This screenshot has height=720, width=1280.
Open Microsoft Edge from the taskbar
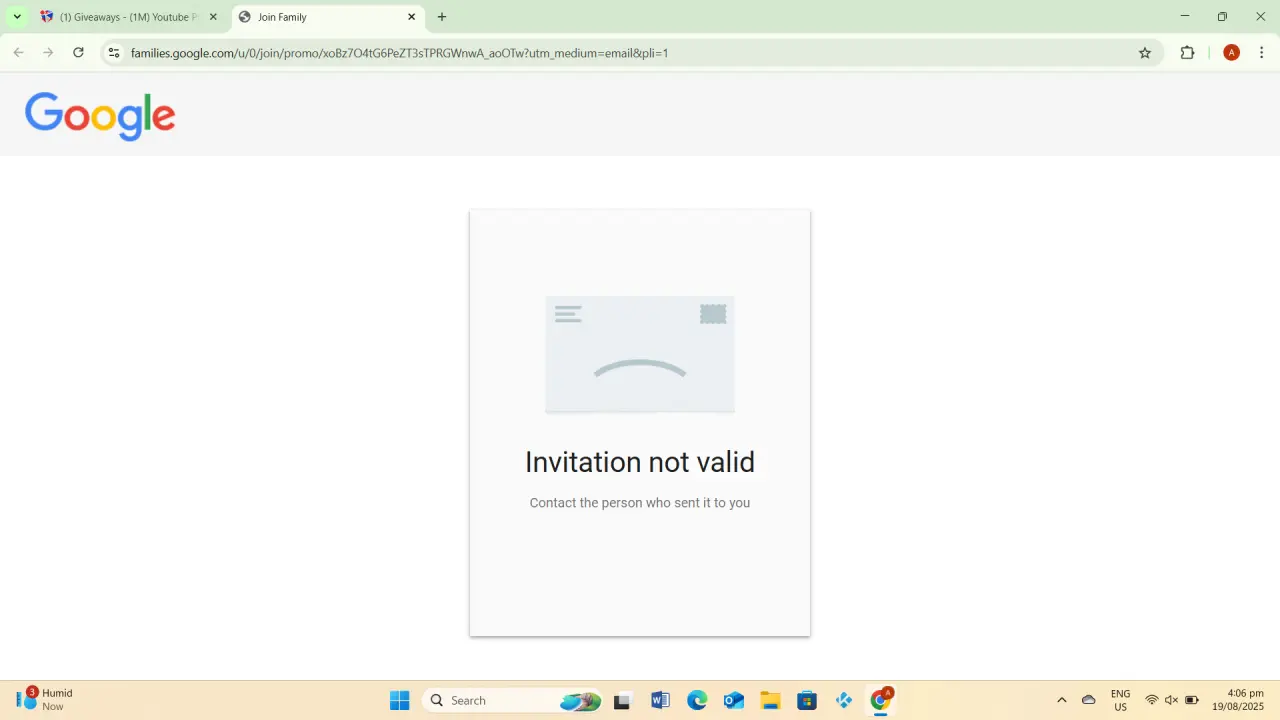[x=697, y=700]
